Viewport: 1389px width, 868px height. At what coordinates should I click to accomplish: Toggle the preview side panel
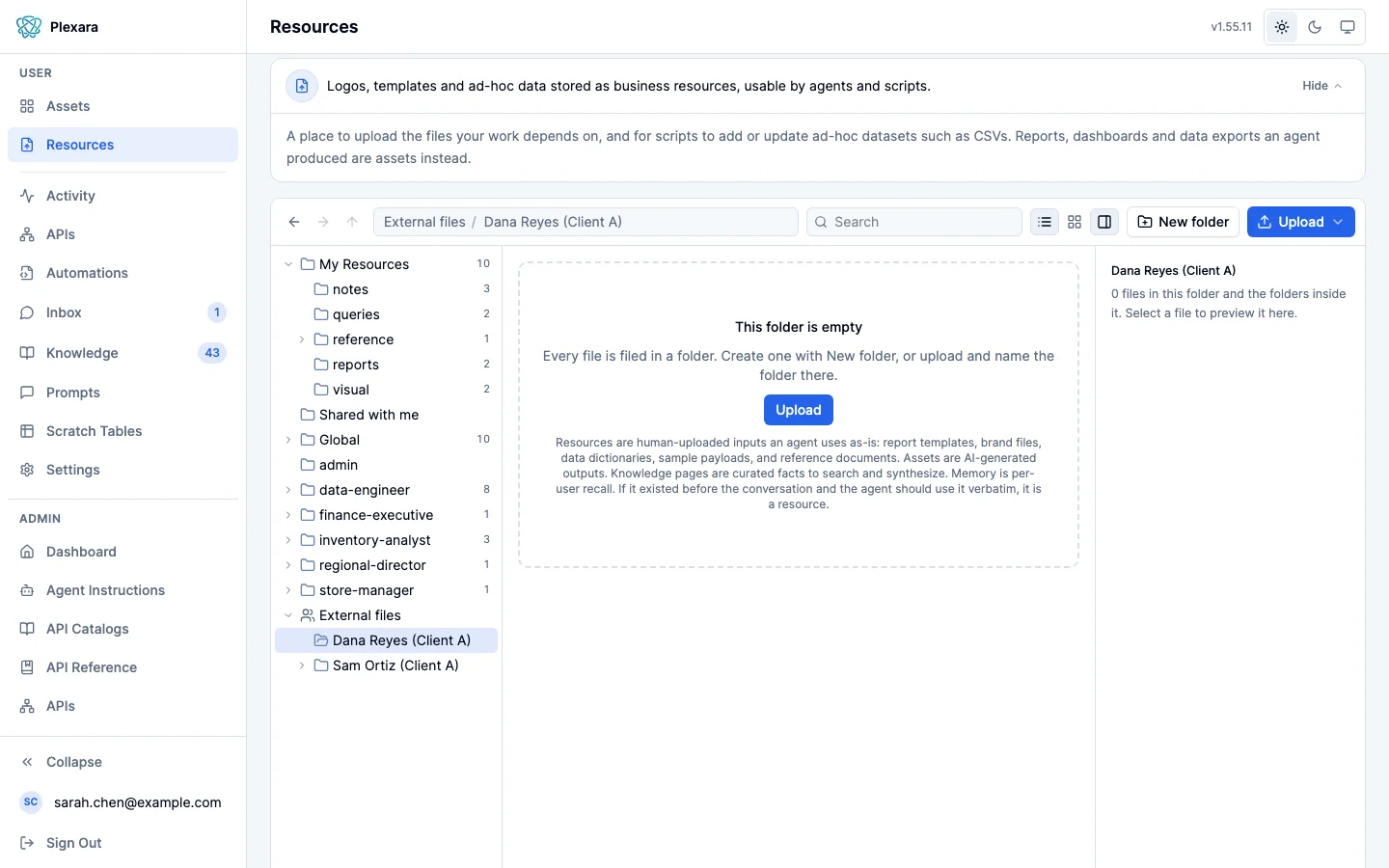[1104, 222]
